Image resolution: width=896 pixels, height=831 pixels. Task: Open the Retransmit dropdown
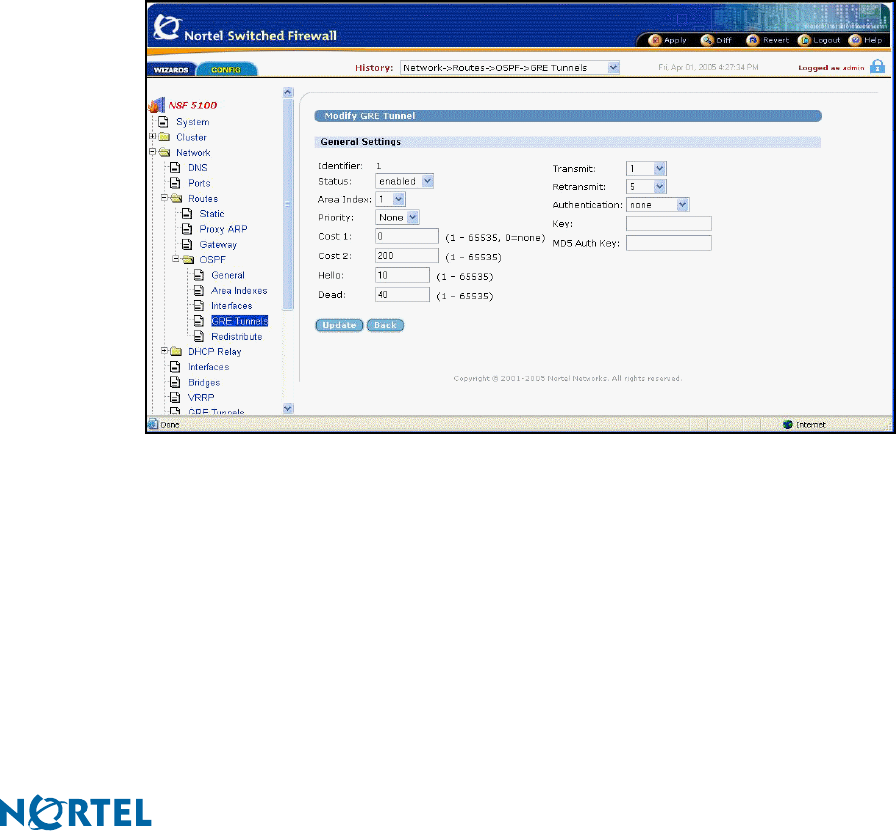click(659, 186)
